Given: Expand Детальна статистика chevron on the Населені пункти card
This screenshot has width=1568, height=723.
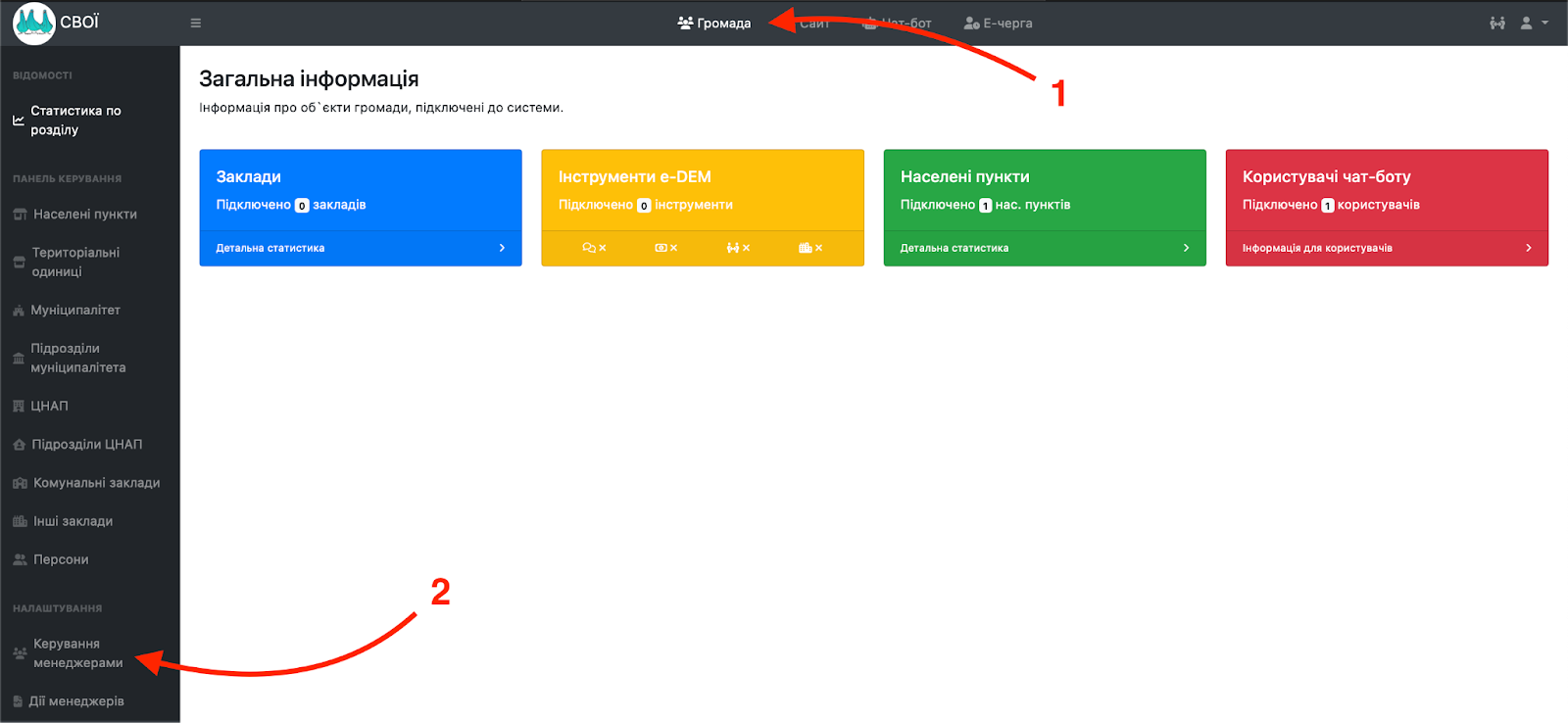Looking at the screenshot, I should pos(1186,248).
